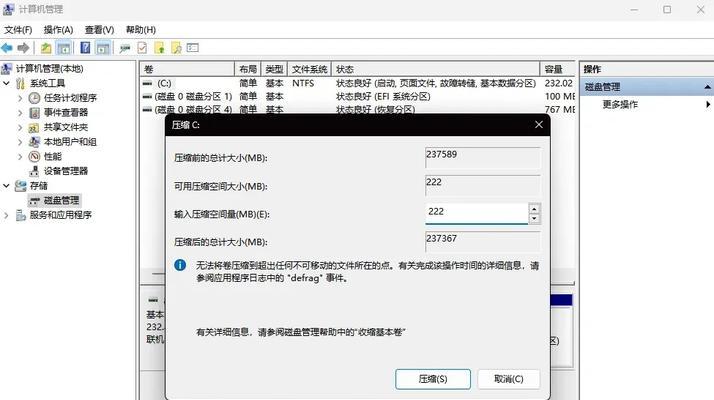This screenshot has width=714, height=400.
Task: Click the checkmark document toolbar icon
Action: (x=142, y=48)
